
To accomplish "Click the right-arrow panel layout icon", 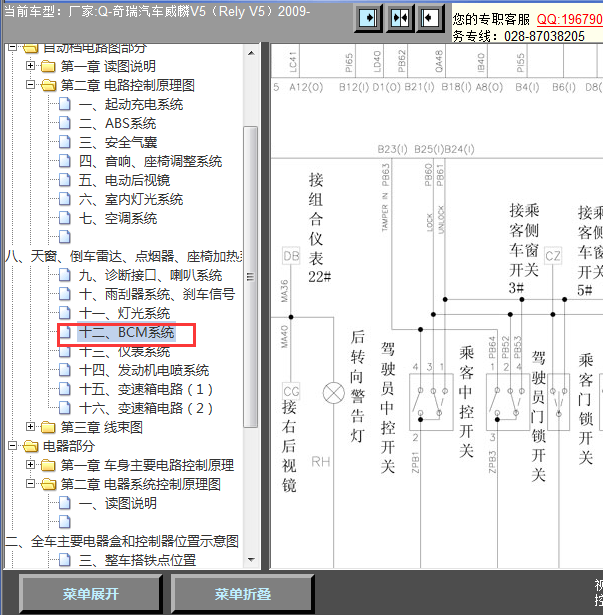I will point(368,18).
